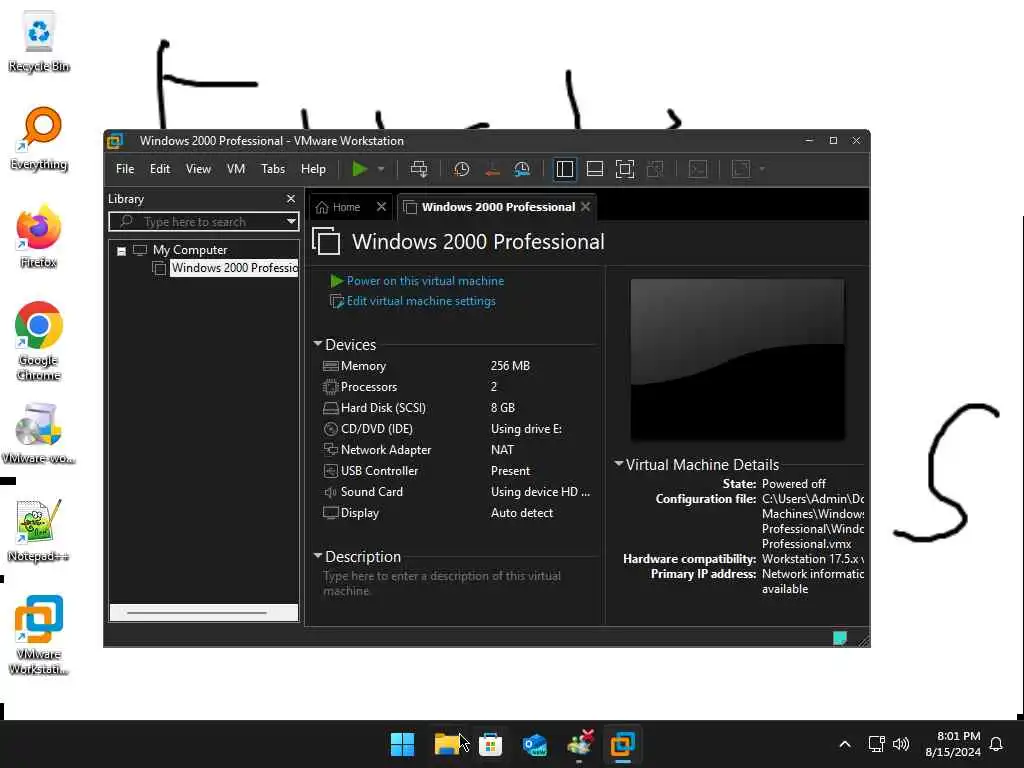Select Firefox desktop shortcut
1024x768 pixels.
pyautogui.click(x=39, y=236)
